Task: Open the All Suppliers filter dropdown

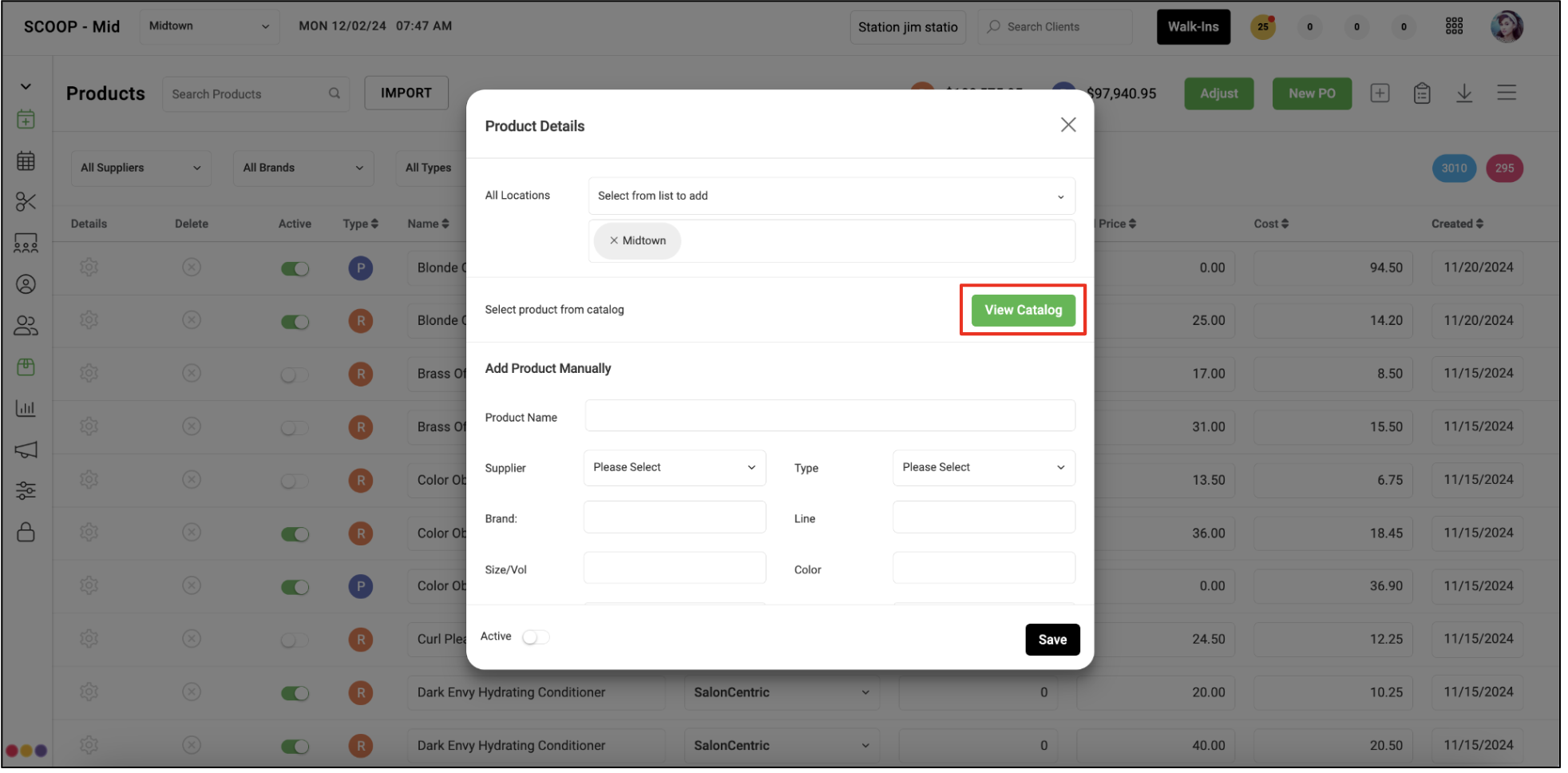Action: [x=141, y=168]
